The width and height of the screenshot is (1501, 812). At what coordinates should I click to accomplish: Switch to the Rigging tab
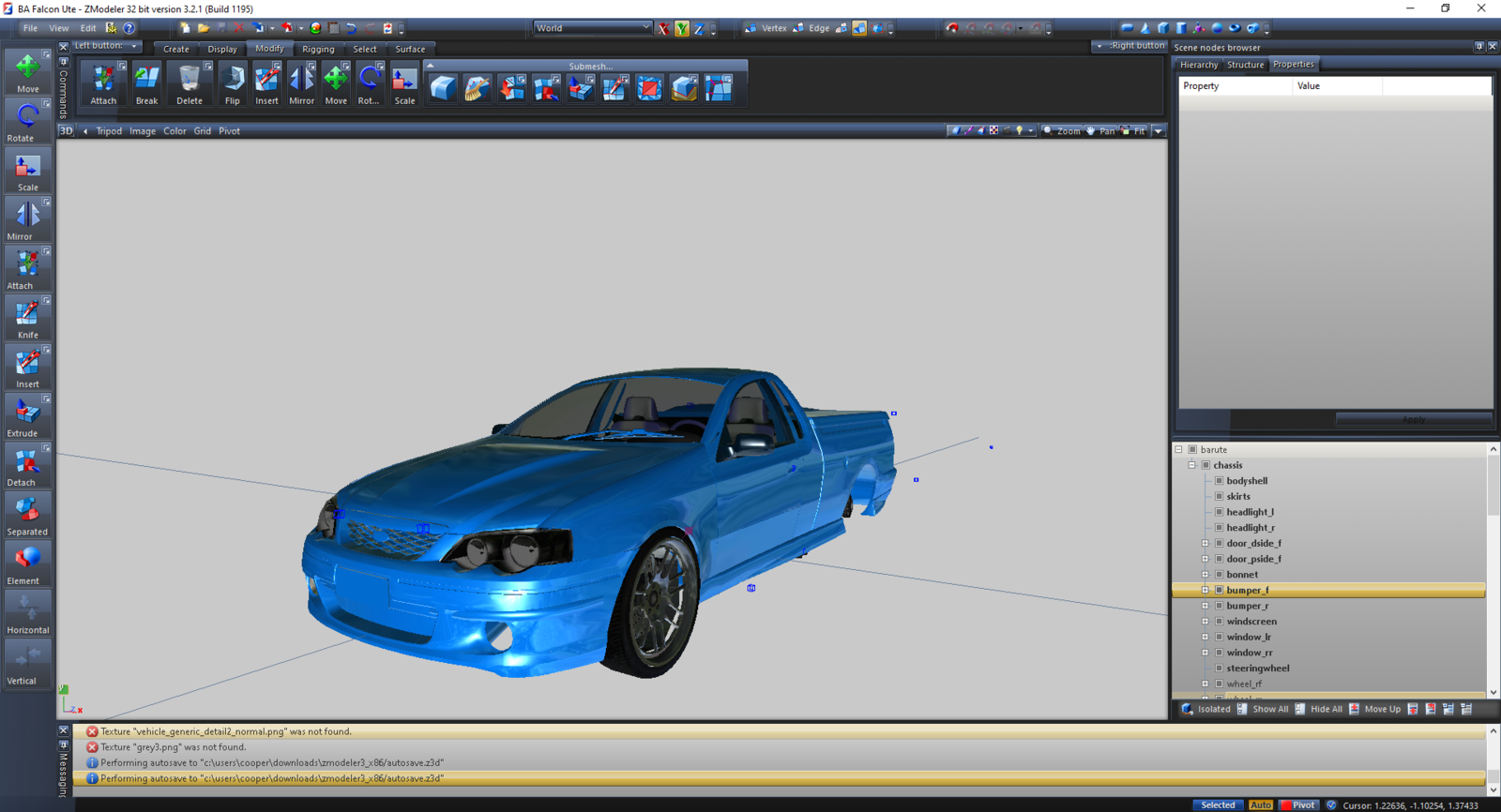[x=318, y=49]
